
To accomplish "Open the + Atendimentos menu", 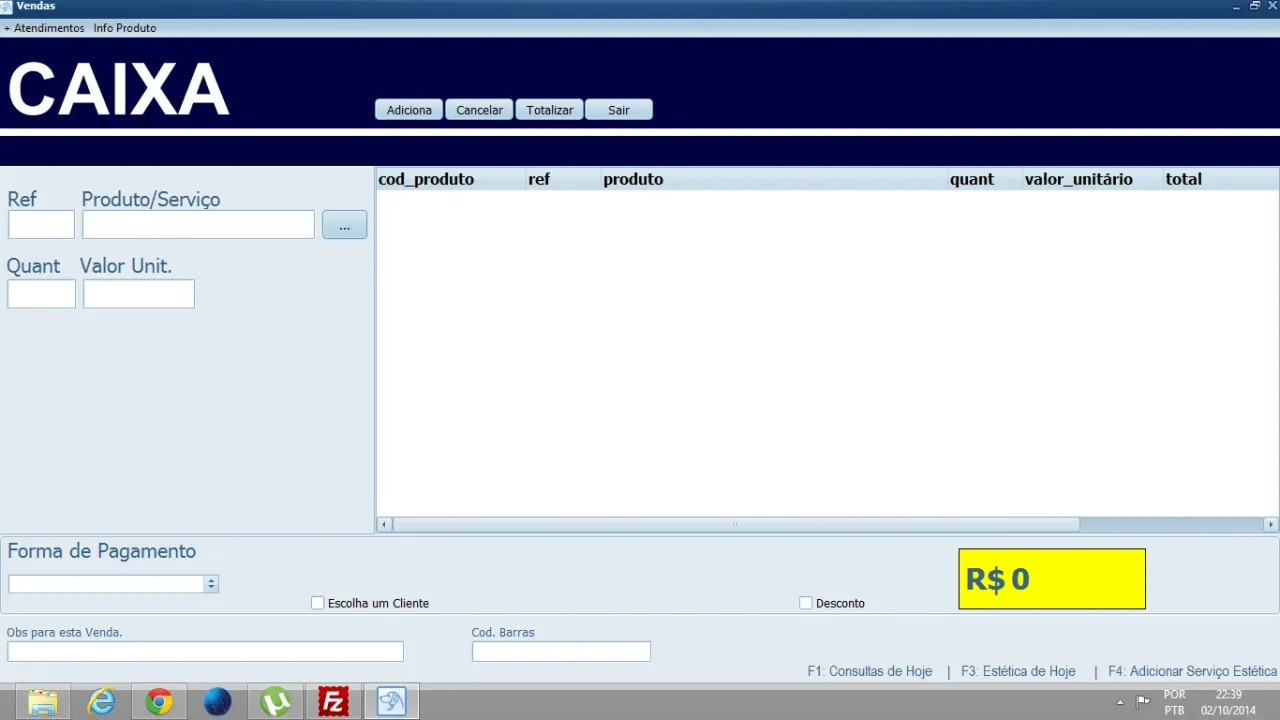I will pos(44,28).
